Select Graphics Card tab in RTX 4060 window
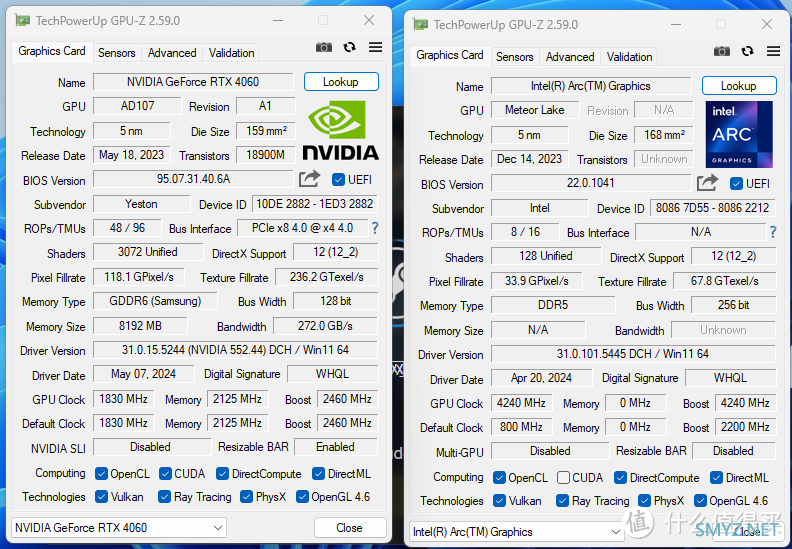792x549 pixels. click(x=52, y=51)
